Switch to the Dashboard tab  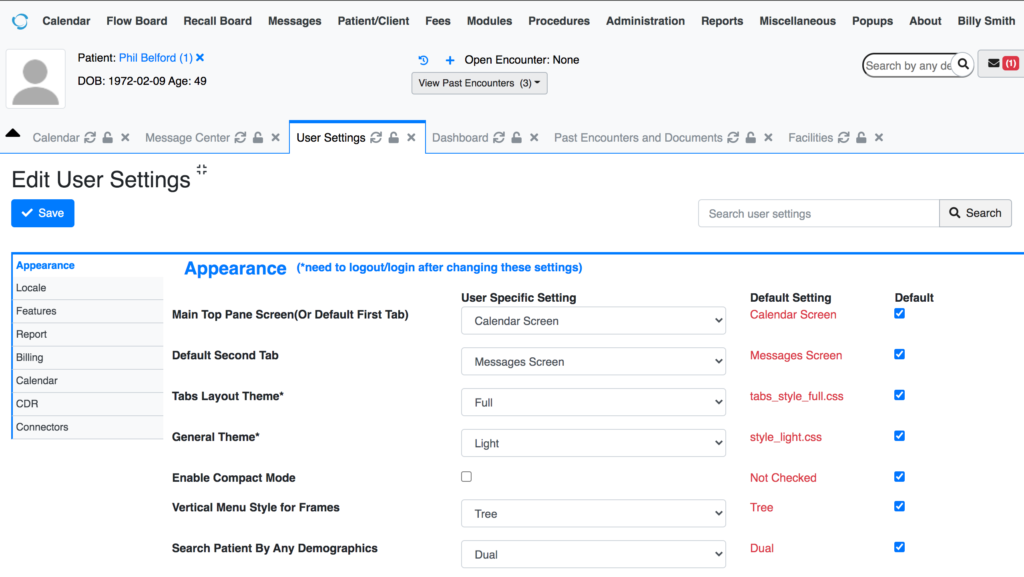pos(460,138)
